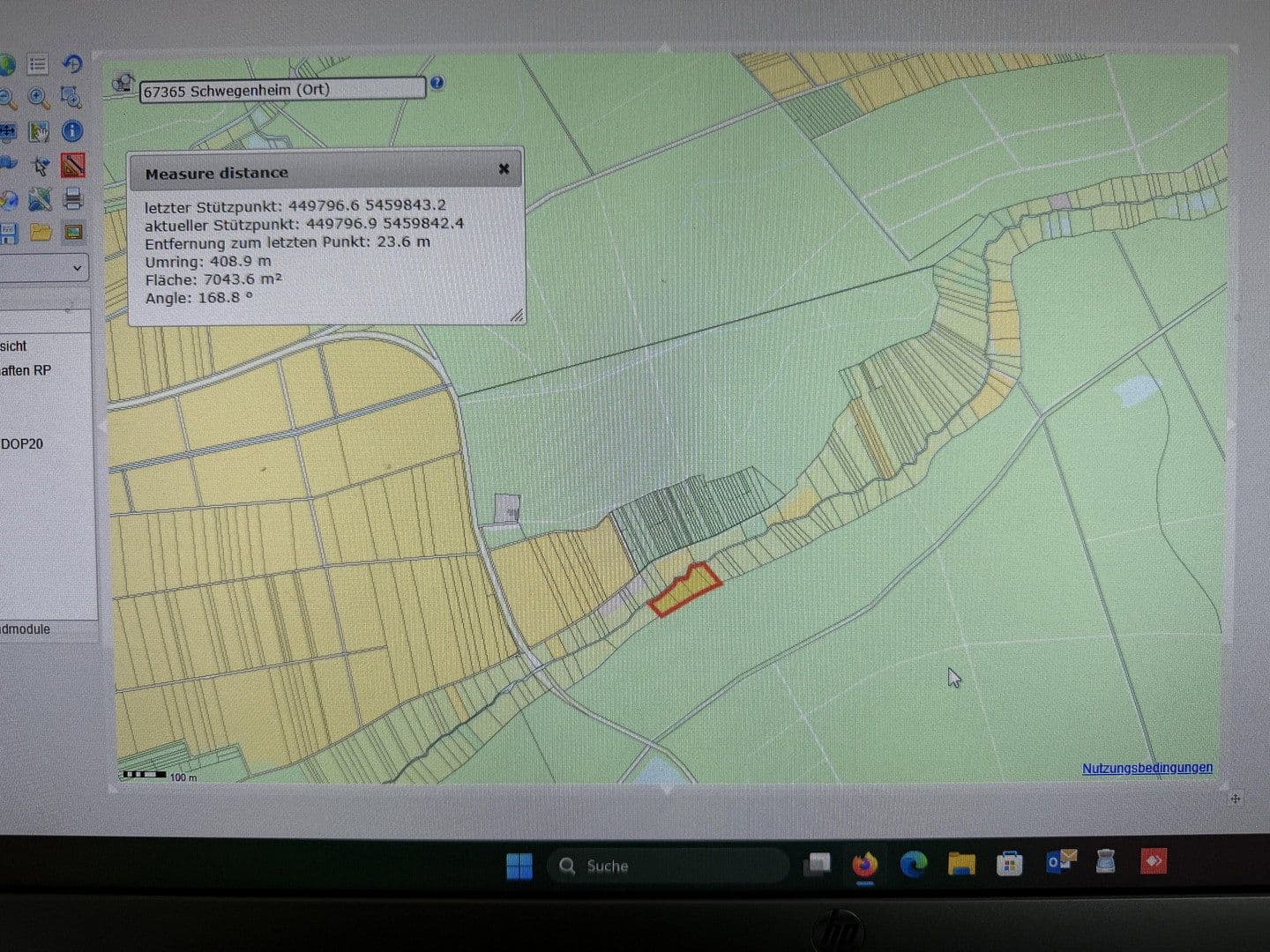Open the wrench map settings tool
The height and width of the screenshot is (952, 1270).
coord(40,199)
